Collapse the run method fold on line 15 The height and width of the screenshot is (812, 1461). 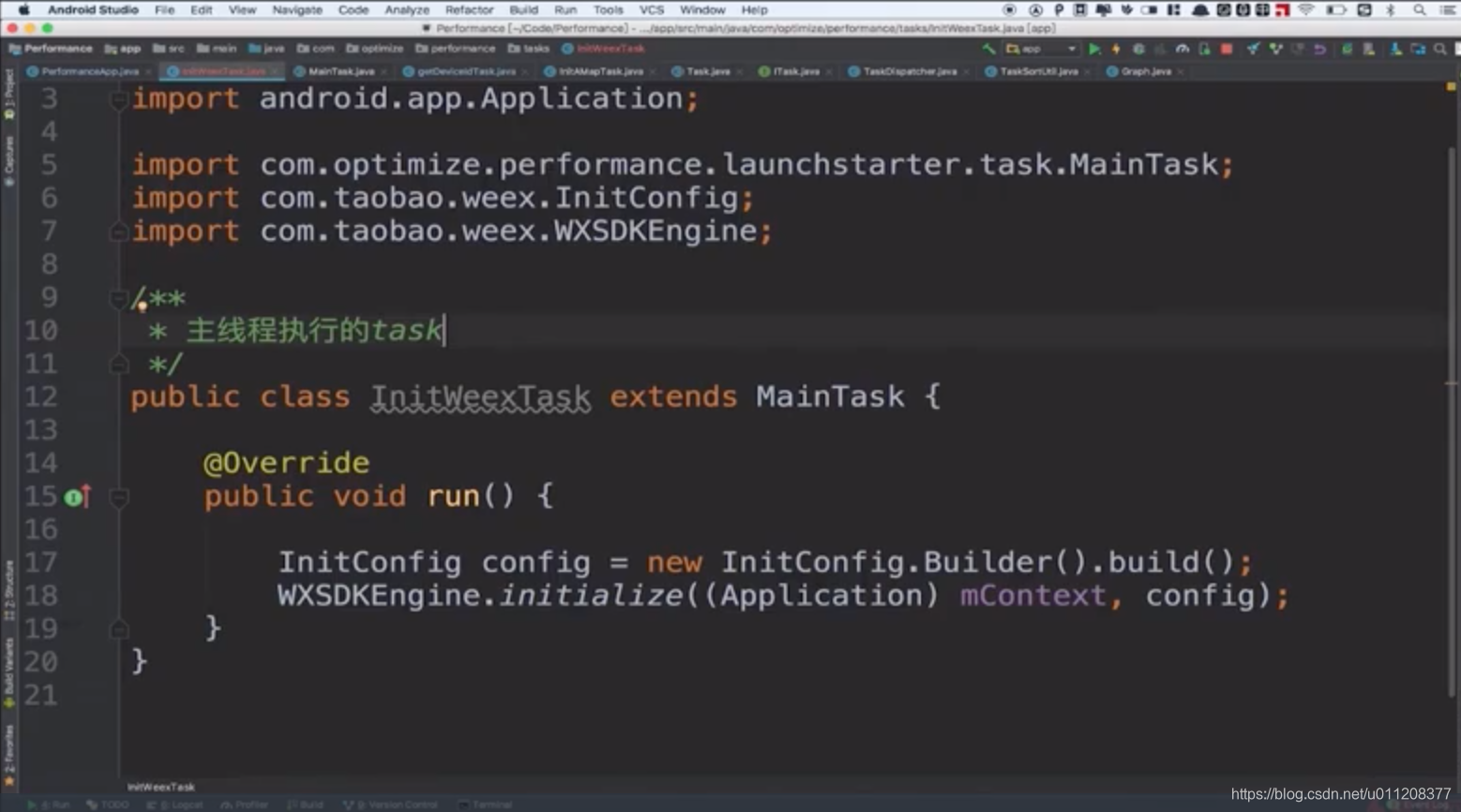coord(118,498)
